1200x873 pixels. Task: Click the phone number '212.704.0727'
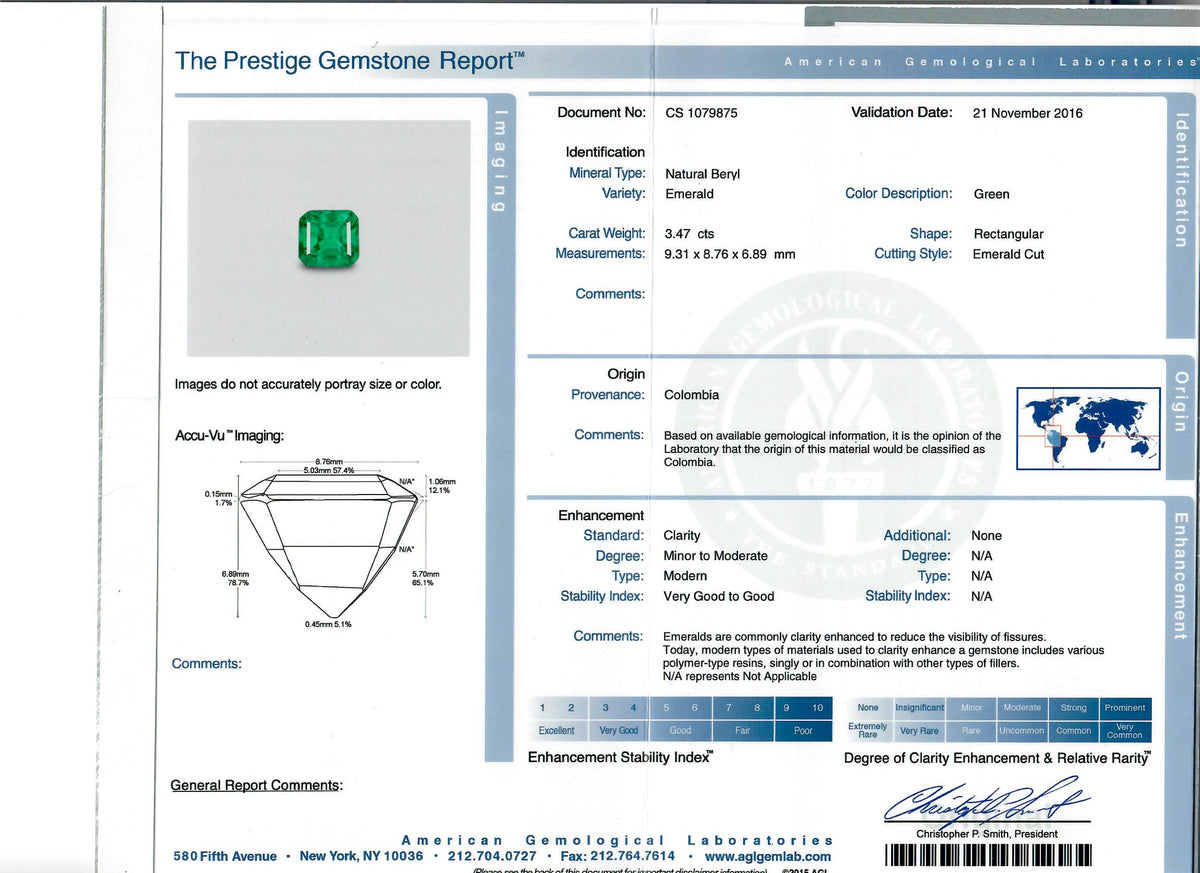tap(492, 856)
